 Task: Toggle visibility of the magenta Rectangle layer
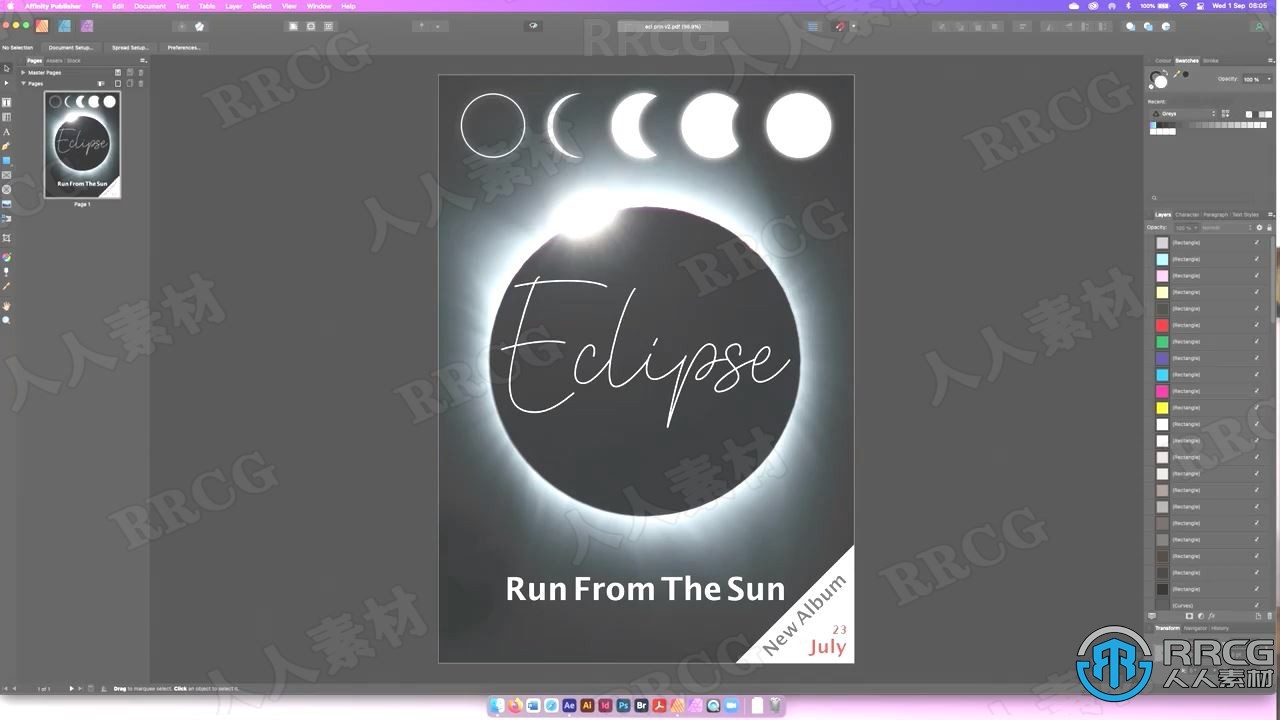(1257, 391)
